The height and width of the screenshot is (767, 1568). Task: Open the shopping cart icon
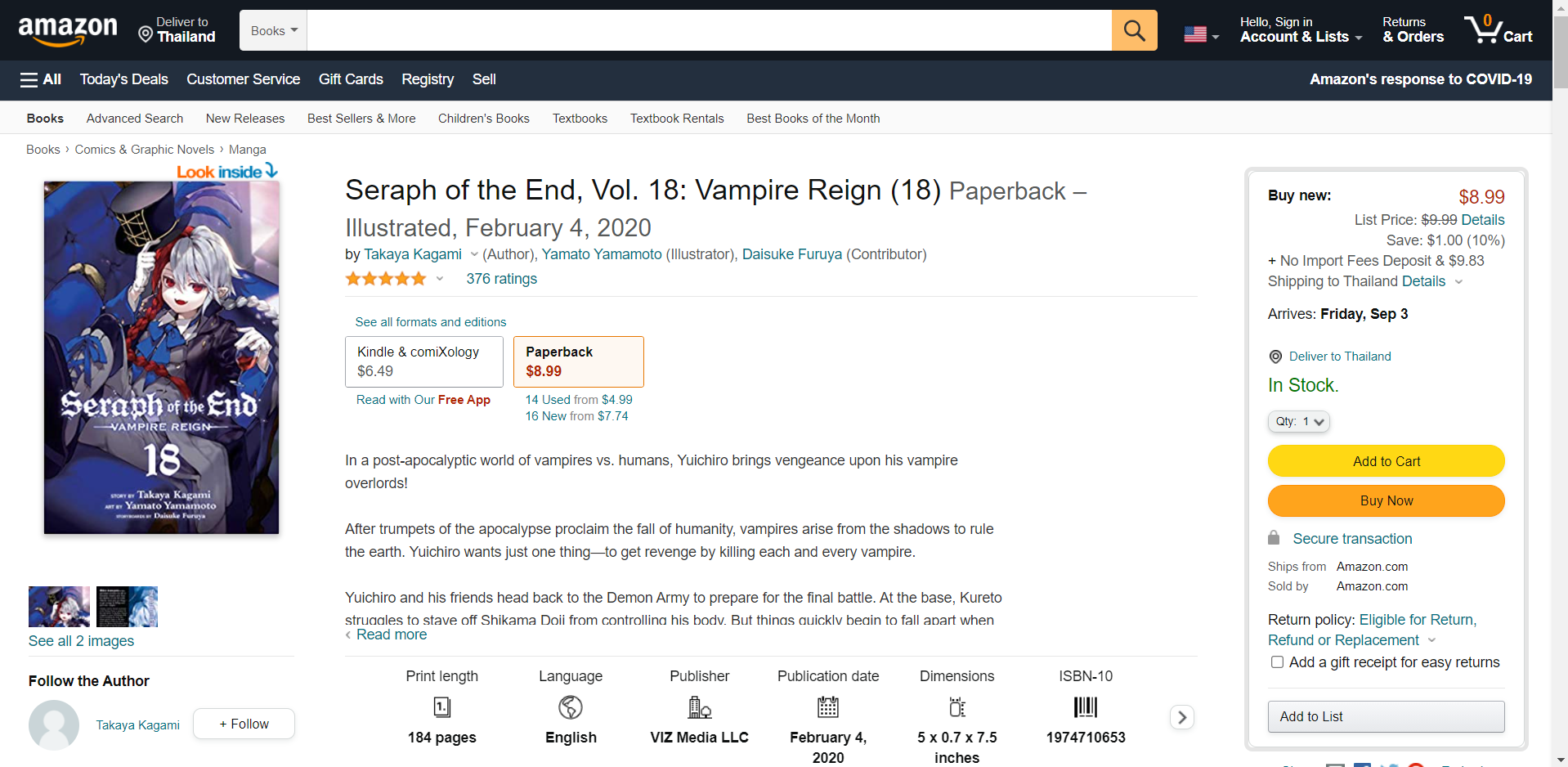[1498, 30]
